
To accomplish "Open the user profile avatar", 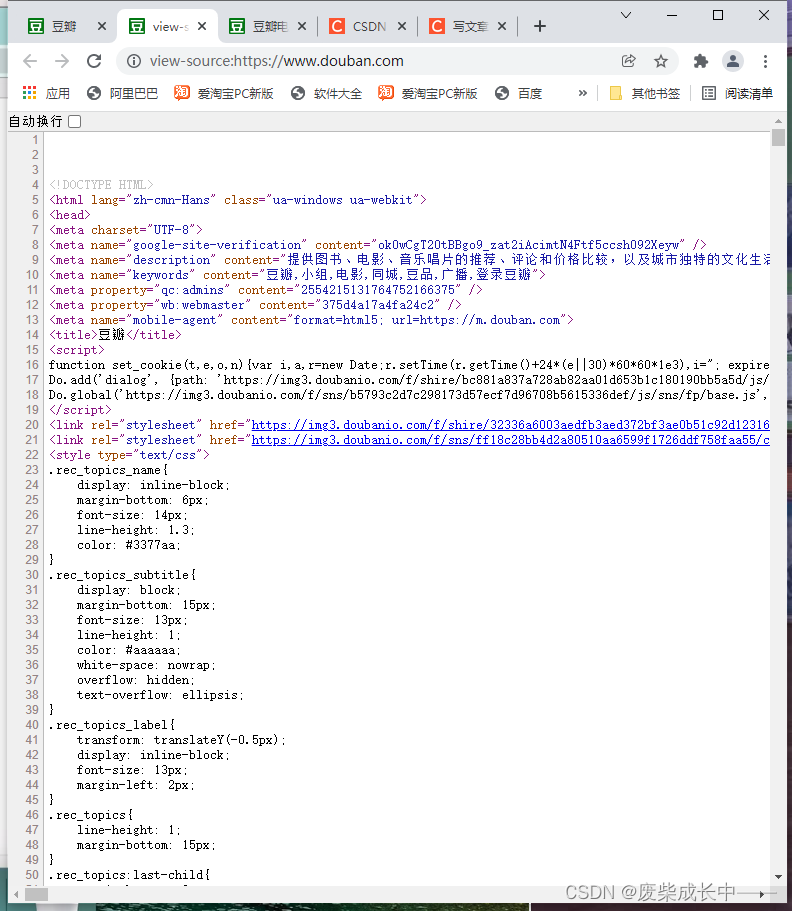I will click(x=733, y=61).
